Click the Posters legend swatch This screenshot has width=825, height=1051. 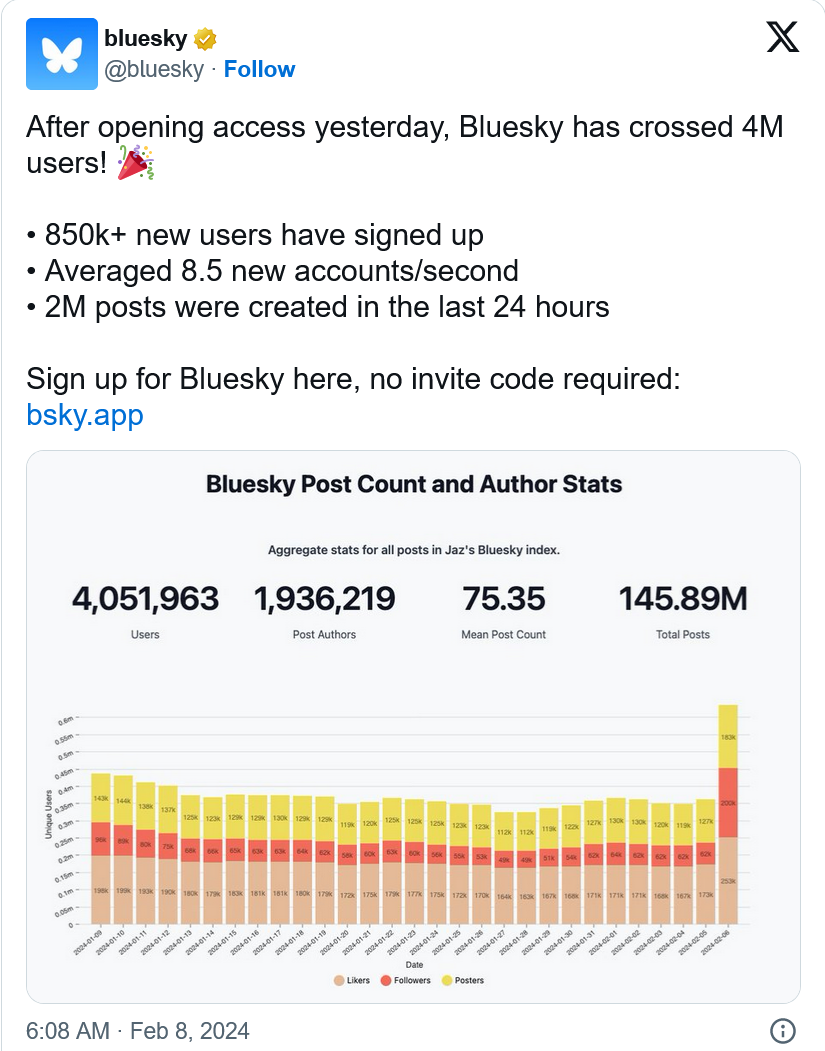pos(447,980)
